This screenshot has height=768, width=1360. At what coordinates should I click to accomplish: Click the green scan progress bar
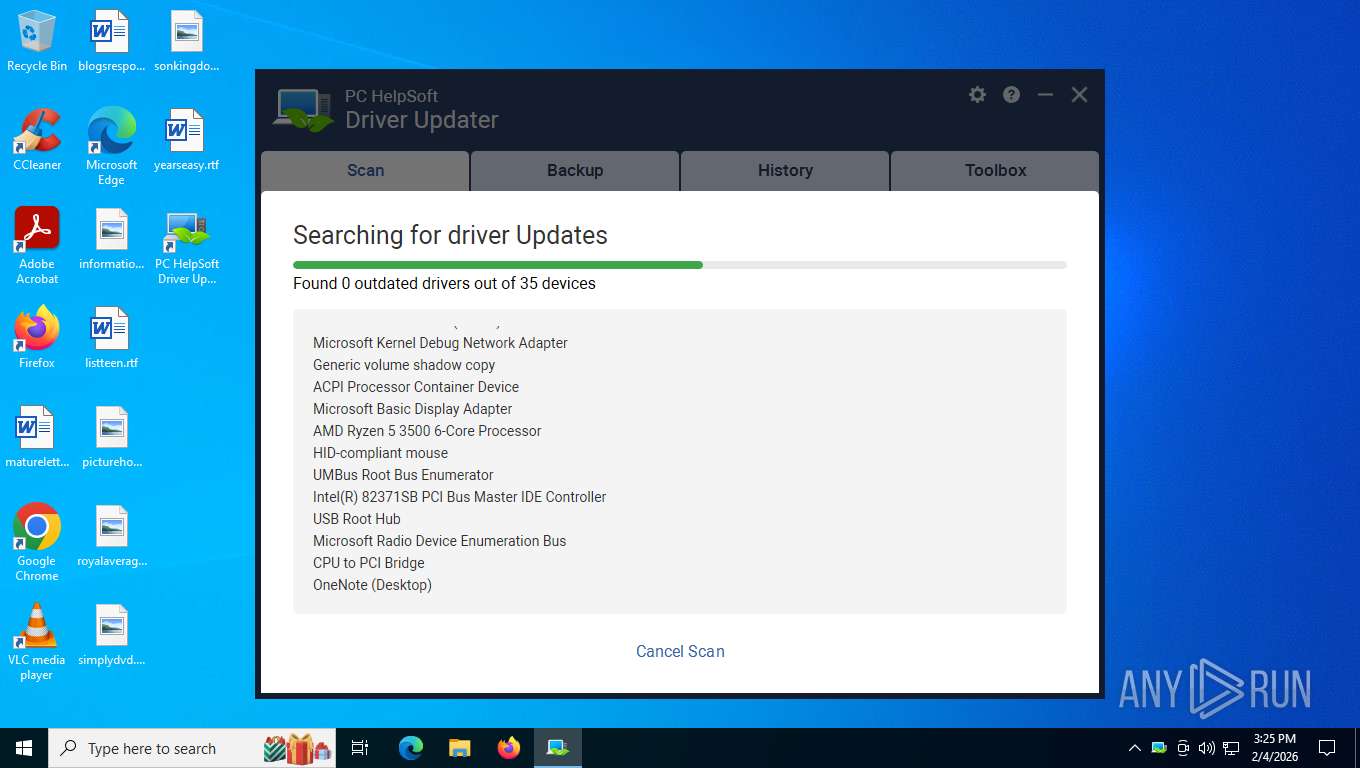(498, 265)
